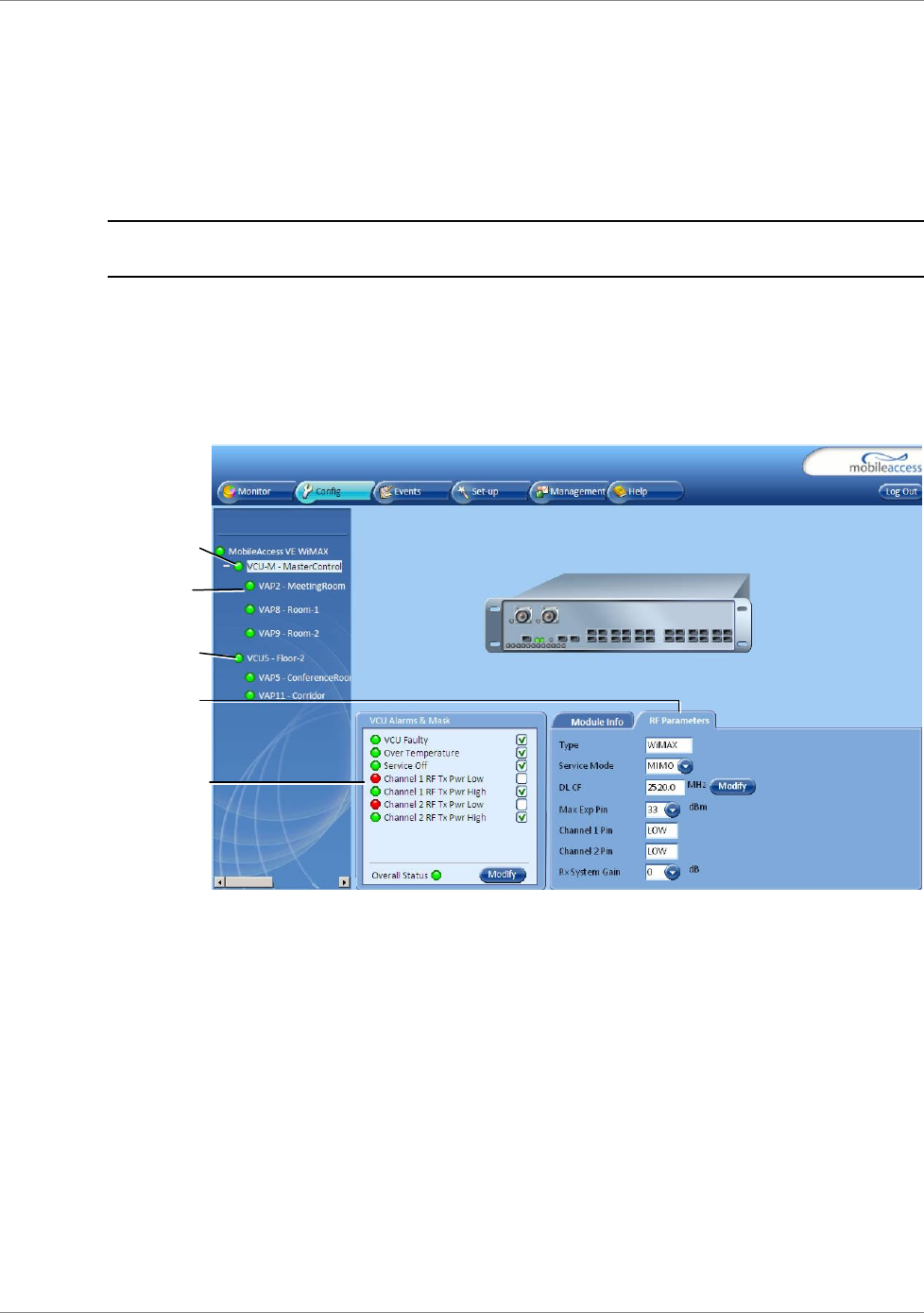Click the tree pane horizontal scrollbar thumb

[x=248, y=882]
